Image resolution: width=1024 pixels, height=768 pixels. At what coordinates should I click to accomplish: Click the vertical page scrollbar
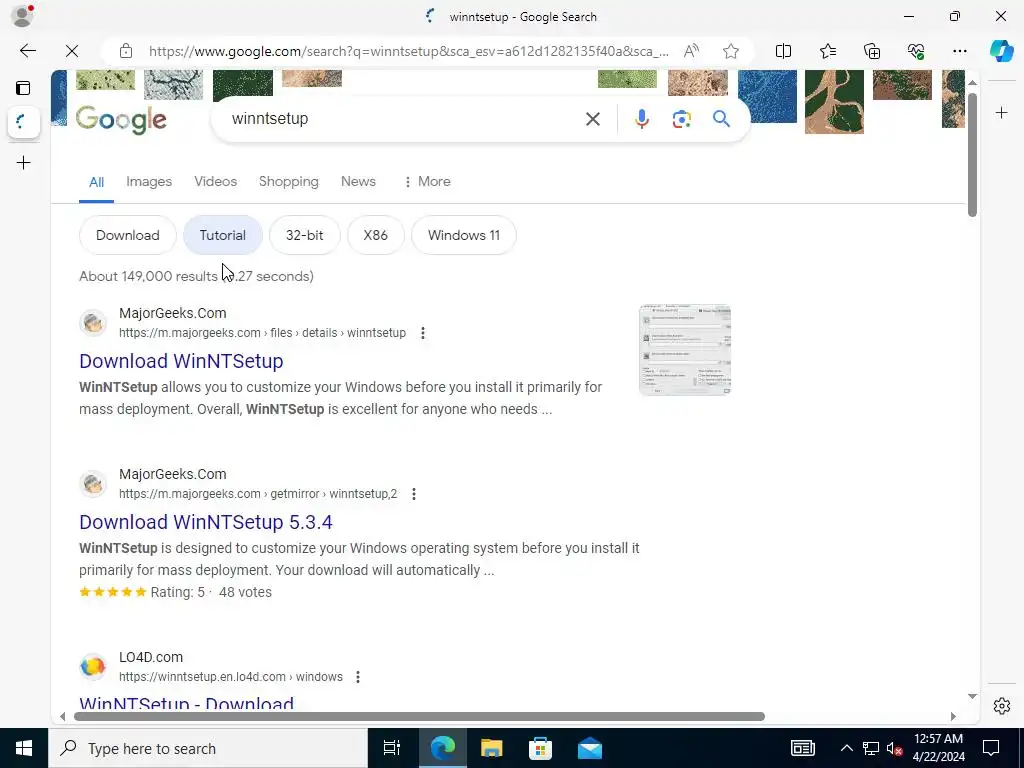click(972, 155)
